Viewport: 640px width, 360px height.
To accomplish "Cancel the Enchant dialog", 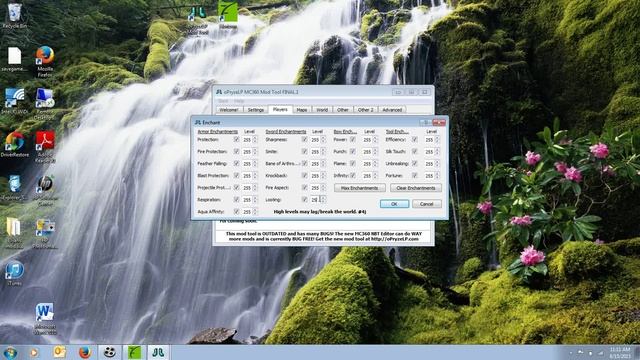I will pyautogui.click(x=427, y=204).
